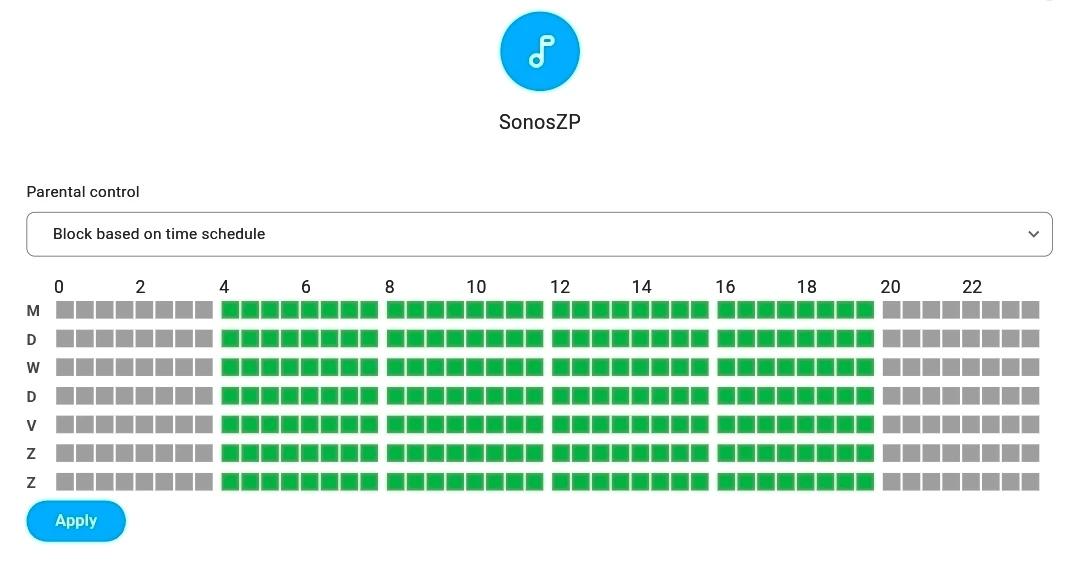Image resolution: width=1080 pixels, height=573 pixels.
Task: Disable the M row cell under hour 12
Action: point(561,310)
